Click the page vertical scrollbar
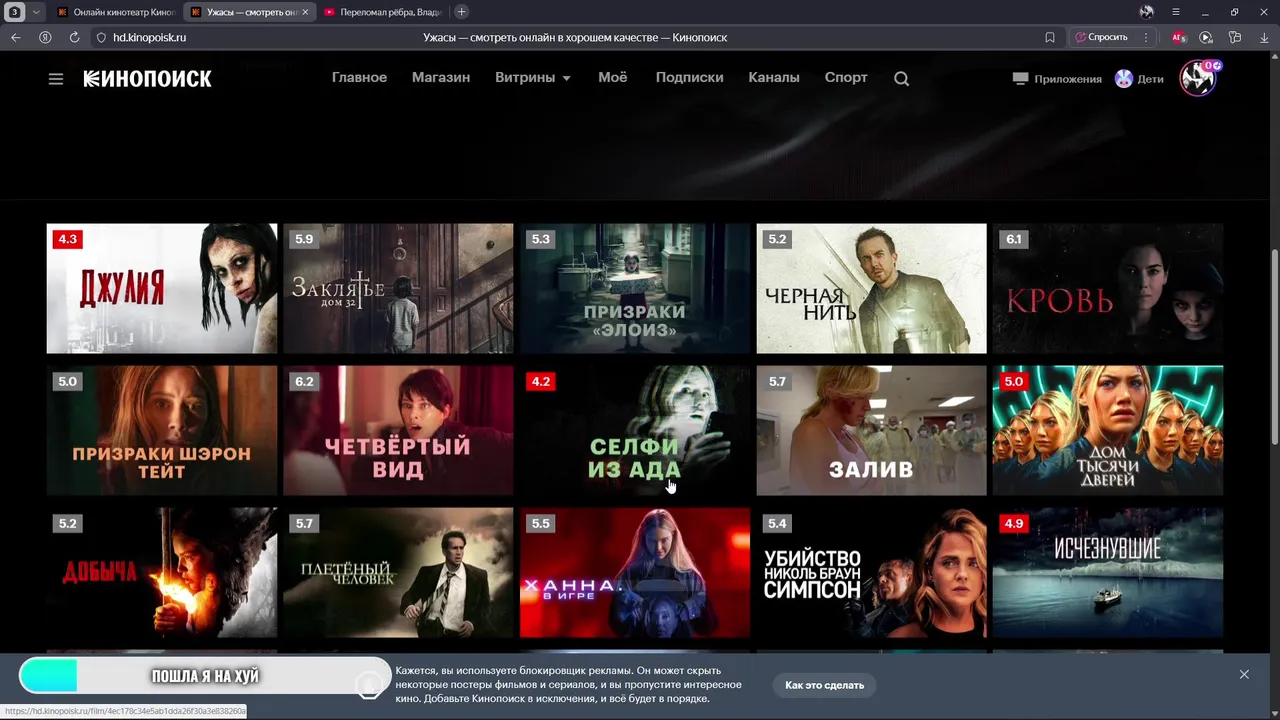This screenshot has height=720, width=1280. (x=1274, y=347)
